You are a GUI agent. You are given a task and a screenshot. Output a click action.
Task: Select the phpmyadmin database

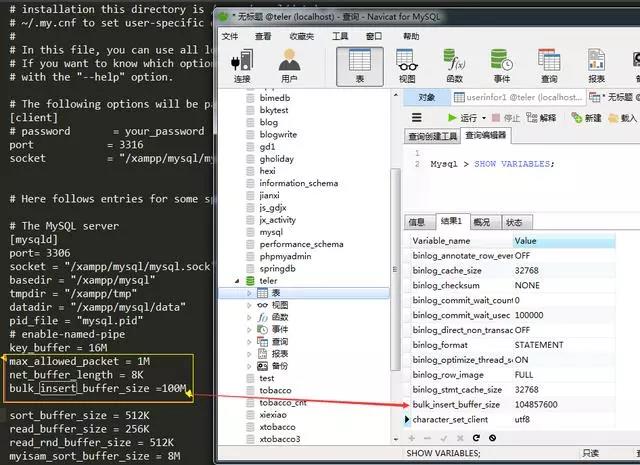coord(285,256)
